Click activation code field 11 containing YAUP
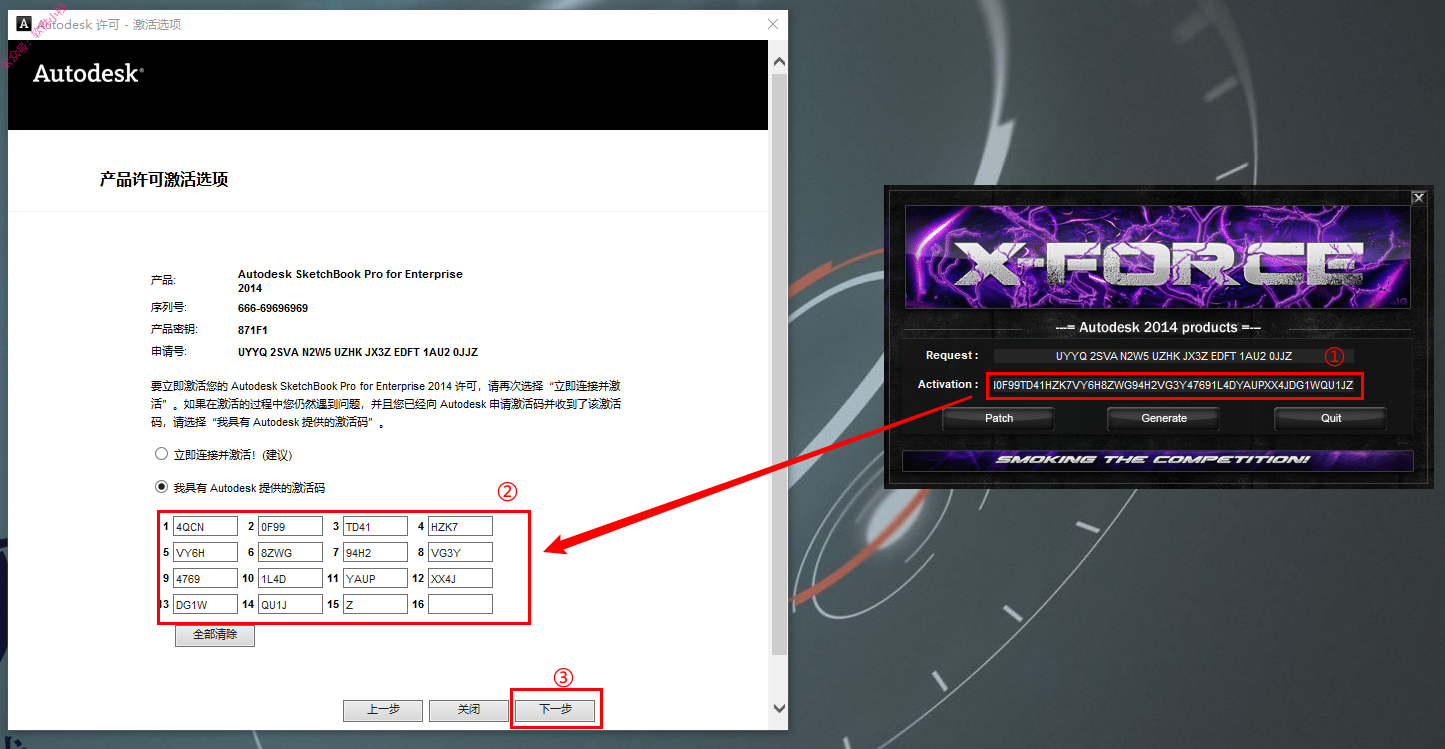This screenshot has width=1445, height=749. 375,578
